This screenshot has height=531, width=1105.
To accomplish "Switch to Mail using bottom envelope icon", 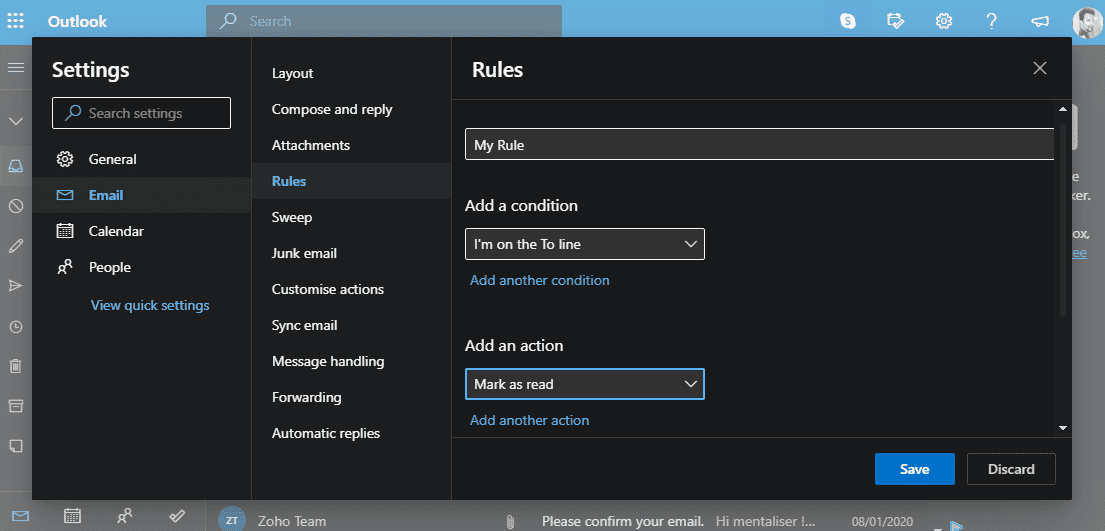I will pos(20,516).
